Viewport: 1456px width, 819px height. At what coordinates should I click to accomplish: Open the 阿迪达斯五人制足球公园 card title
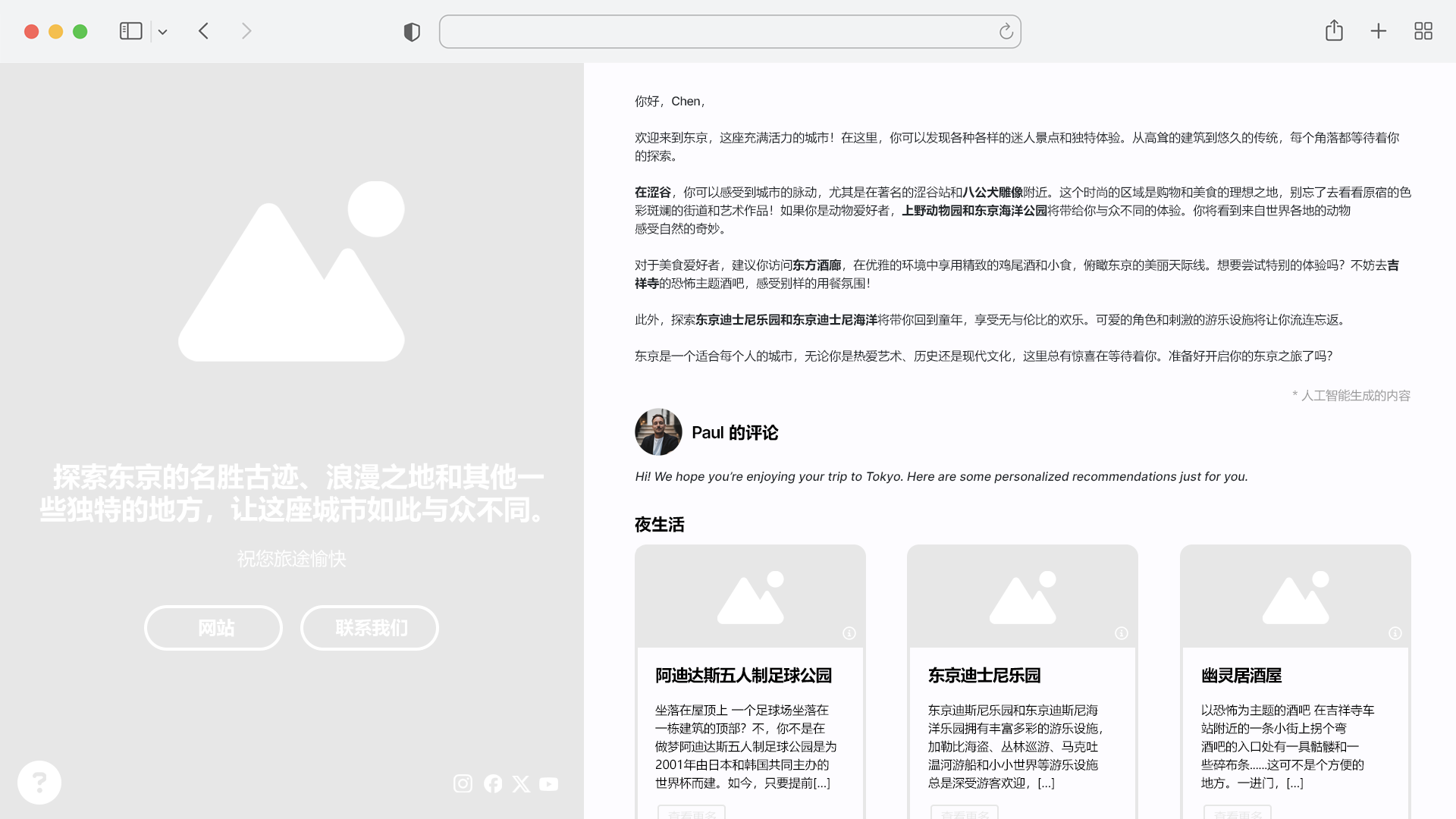743,676
